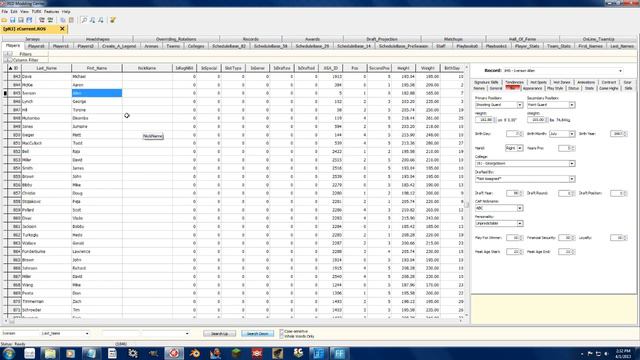Switch to the Records tab
This screenshot has width=640, height=360.
(x=251, y=39)
